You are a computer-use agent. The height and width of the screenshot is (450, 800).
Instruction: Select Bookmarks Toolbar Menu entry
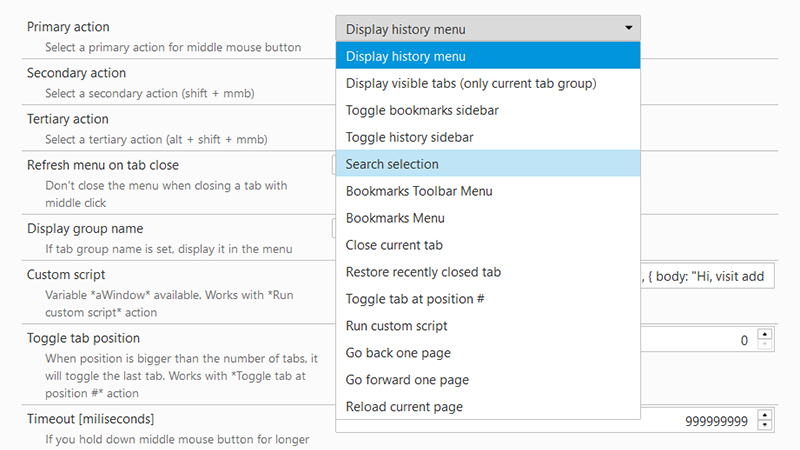(488, 191)
